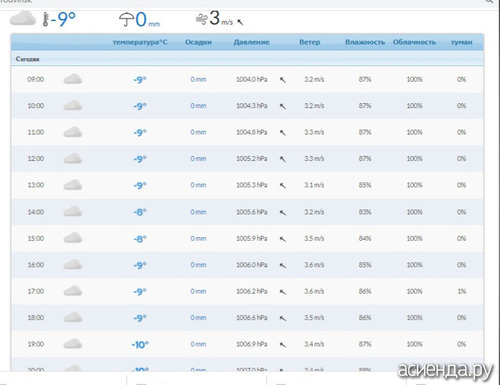Click the Ветер column header
Viewport: 500px width, 385px height.
[310, 42]
